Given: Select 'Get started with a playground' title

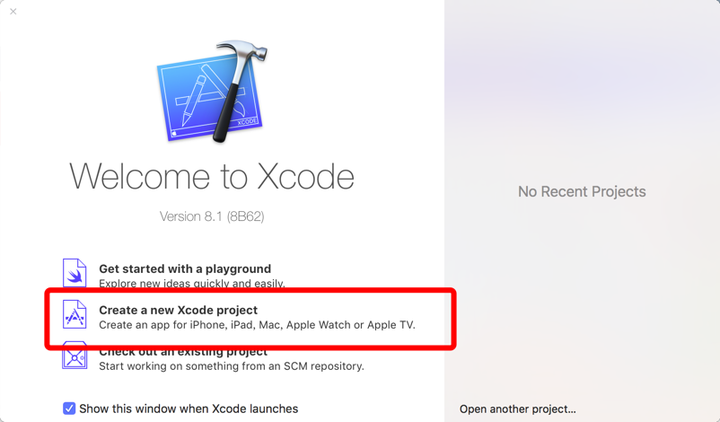Looking at the screenshot, I should (185, 269).
